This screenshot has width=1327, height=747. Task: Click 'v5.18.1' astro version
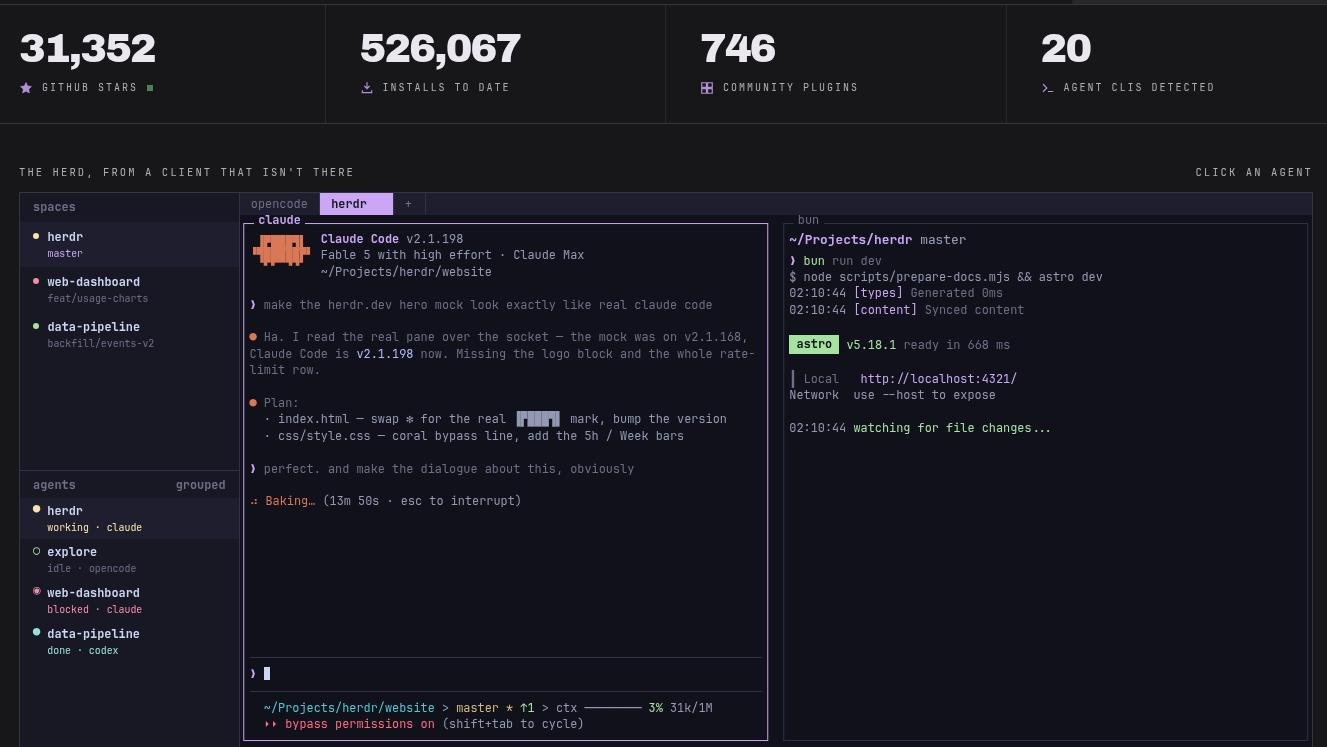point(871,345)
